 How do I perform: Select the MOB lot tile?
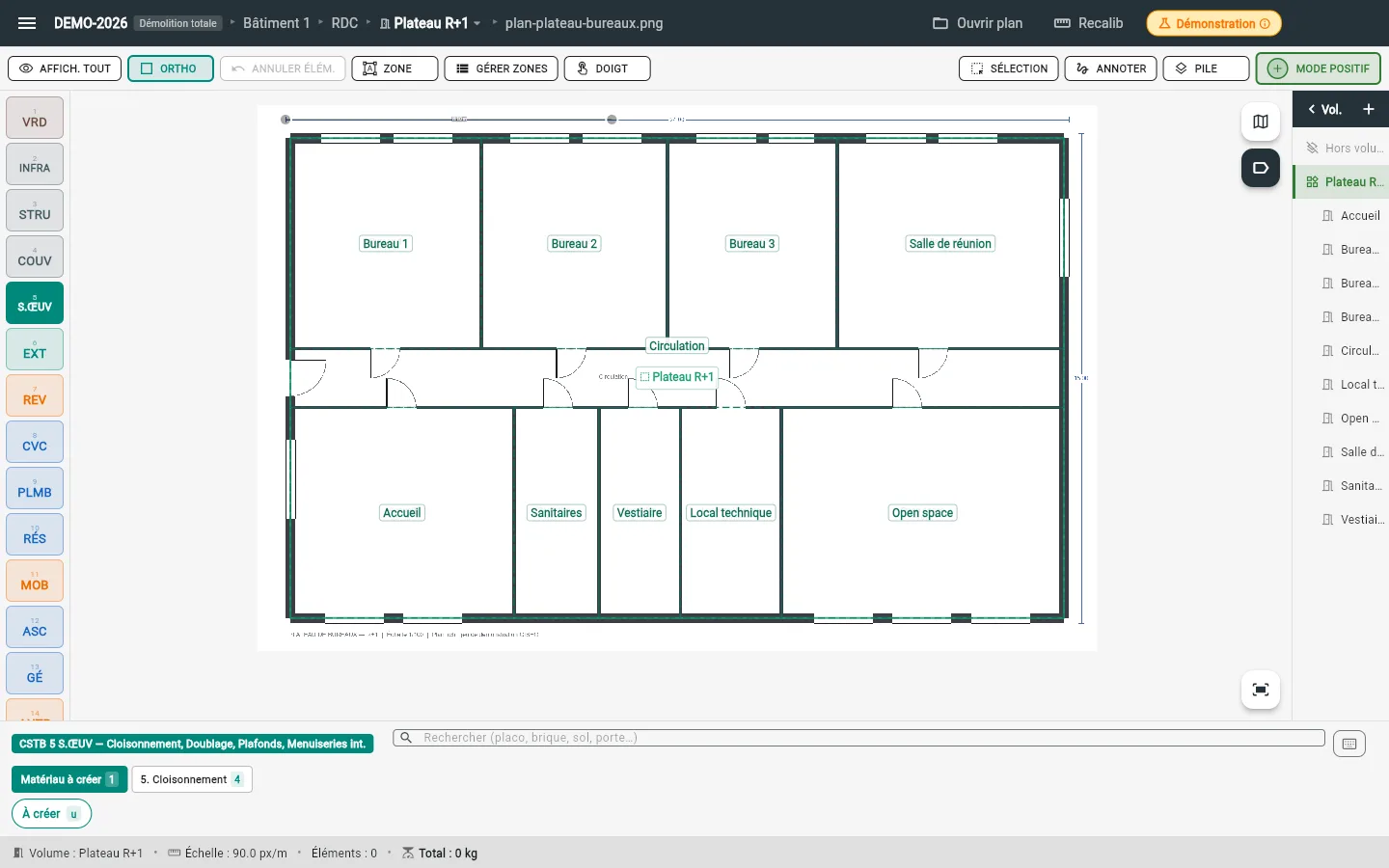click(x=35, y=581)
